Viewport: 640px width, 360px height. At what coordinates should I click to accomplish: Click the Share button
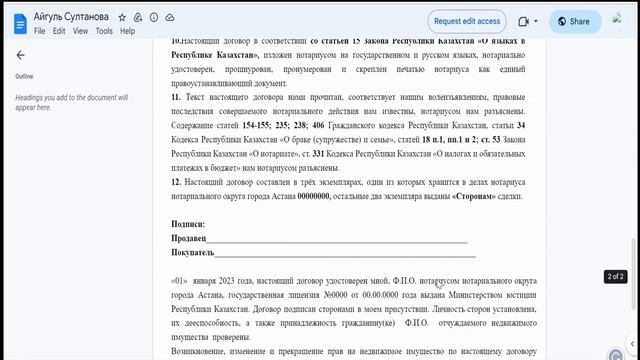point(575,21)
